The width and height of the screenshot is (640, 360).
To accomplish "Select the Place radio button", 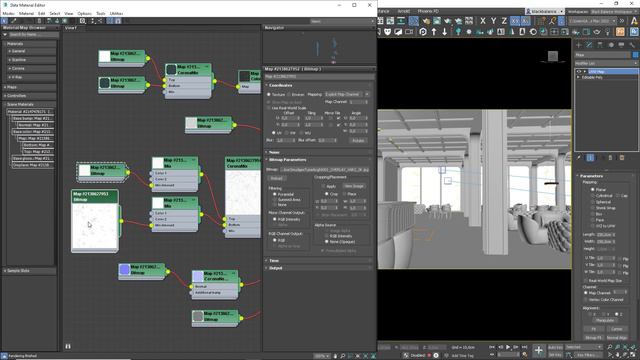I will (344, 194).
